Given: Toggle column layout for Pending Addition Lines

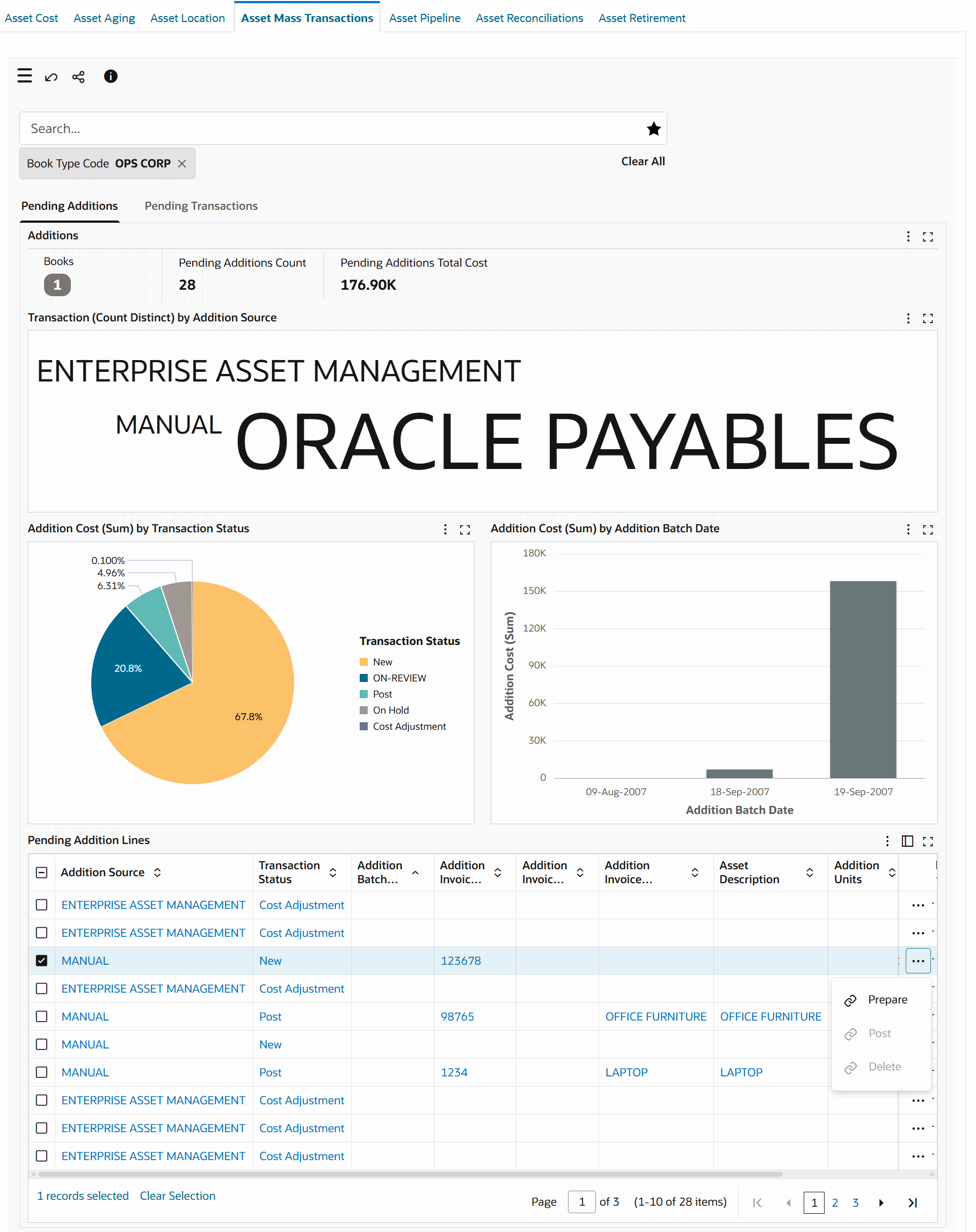Looking at the screenshot, I should [x=908, y=841].
